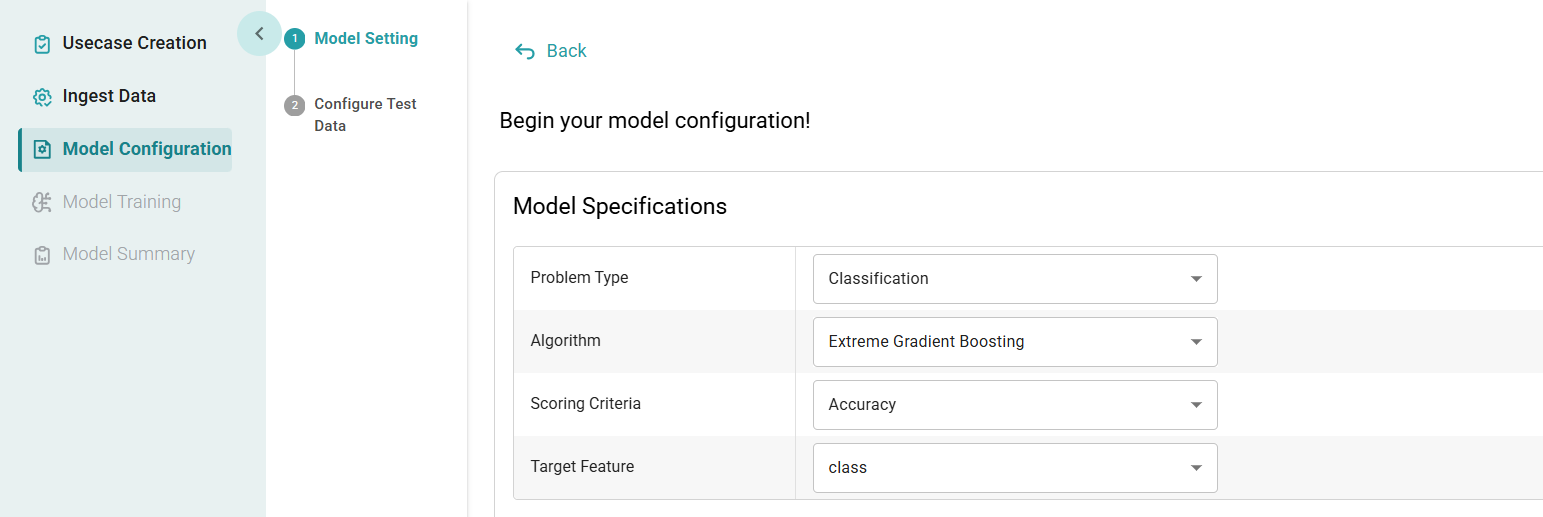Open the Scoring Criteria dropdown
The width and height of the screenshot is (1543, 517).
pyautogui.click(x=1015, y=405)
